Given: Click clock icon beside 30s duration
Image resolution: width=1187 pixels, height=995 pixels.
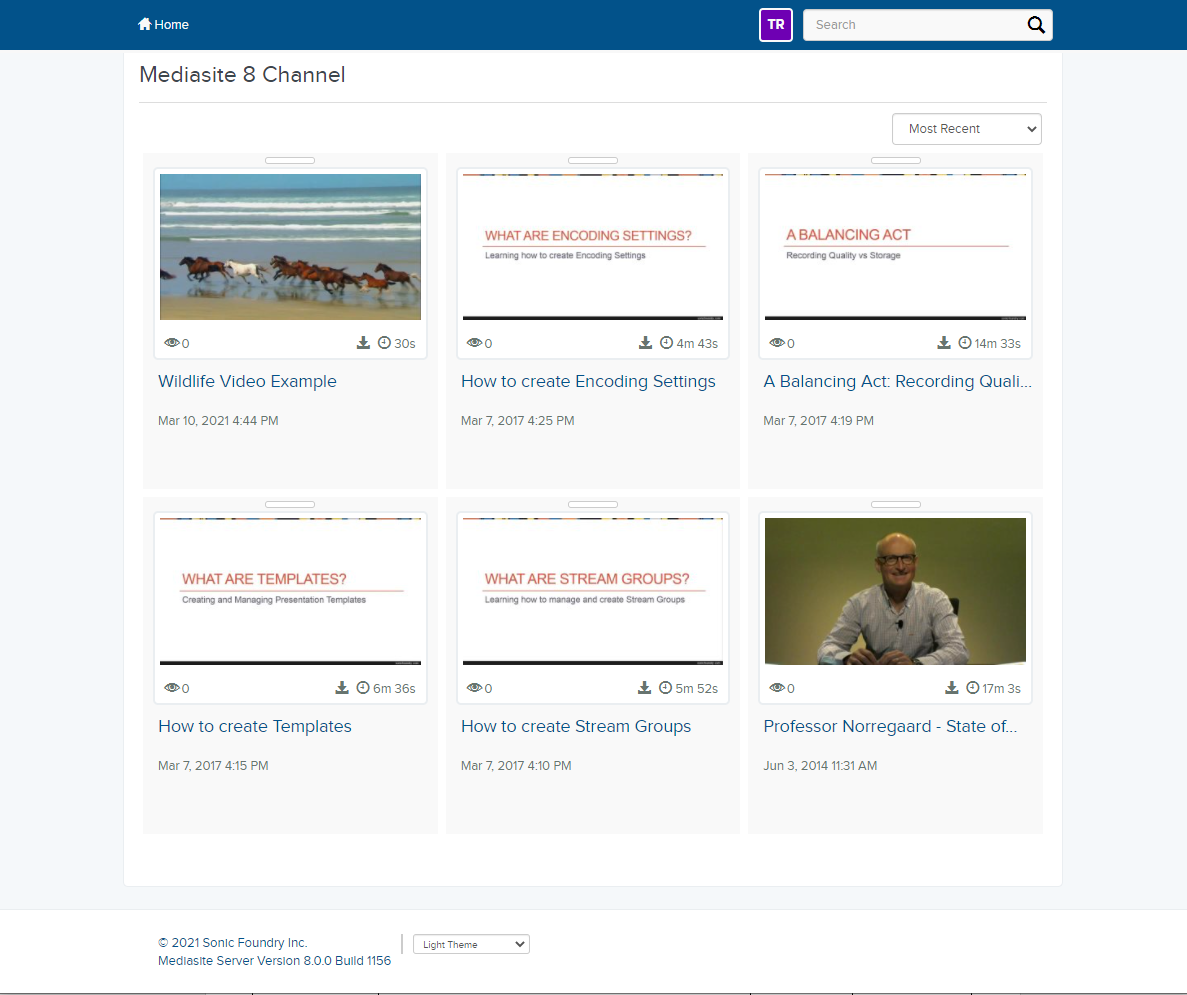Looking at the screenshot, I should click(385, 343).
